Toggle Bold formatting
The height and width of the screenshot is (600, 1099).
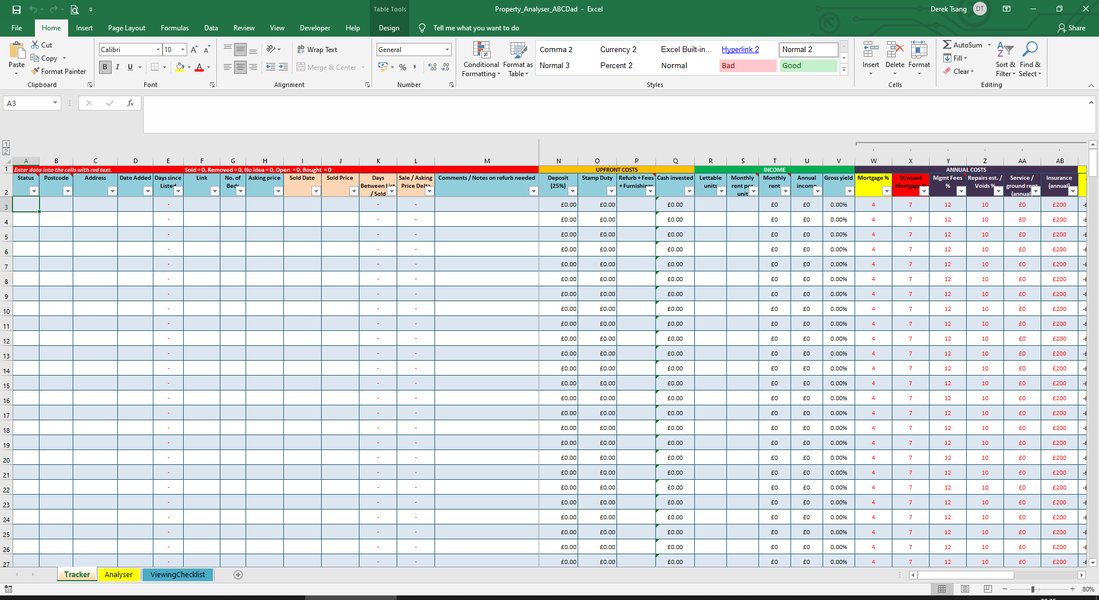[105, 67]
